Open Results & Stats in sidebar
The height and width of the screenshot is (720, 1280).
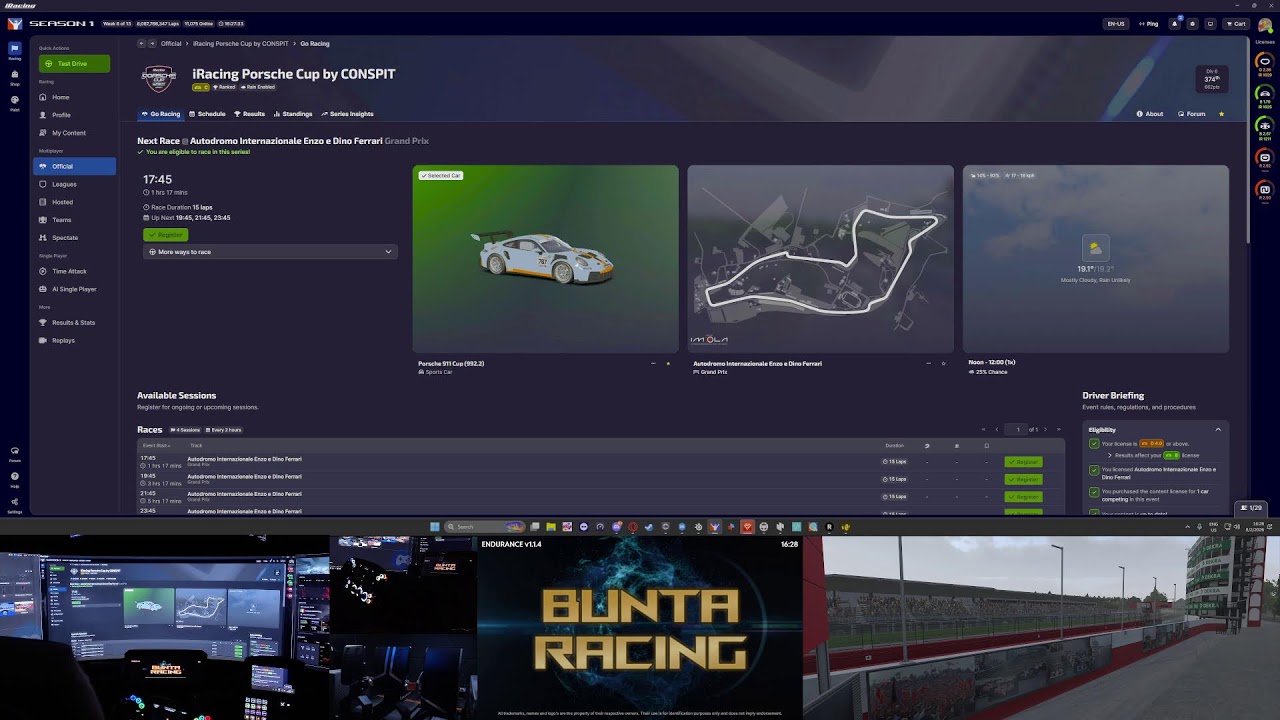click(x=75, y=323)
